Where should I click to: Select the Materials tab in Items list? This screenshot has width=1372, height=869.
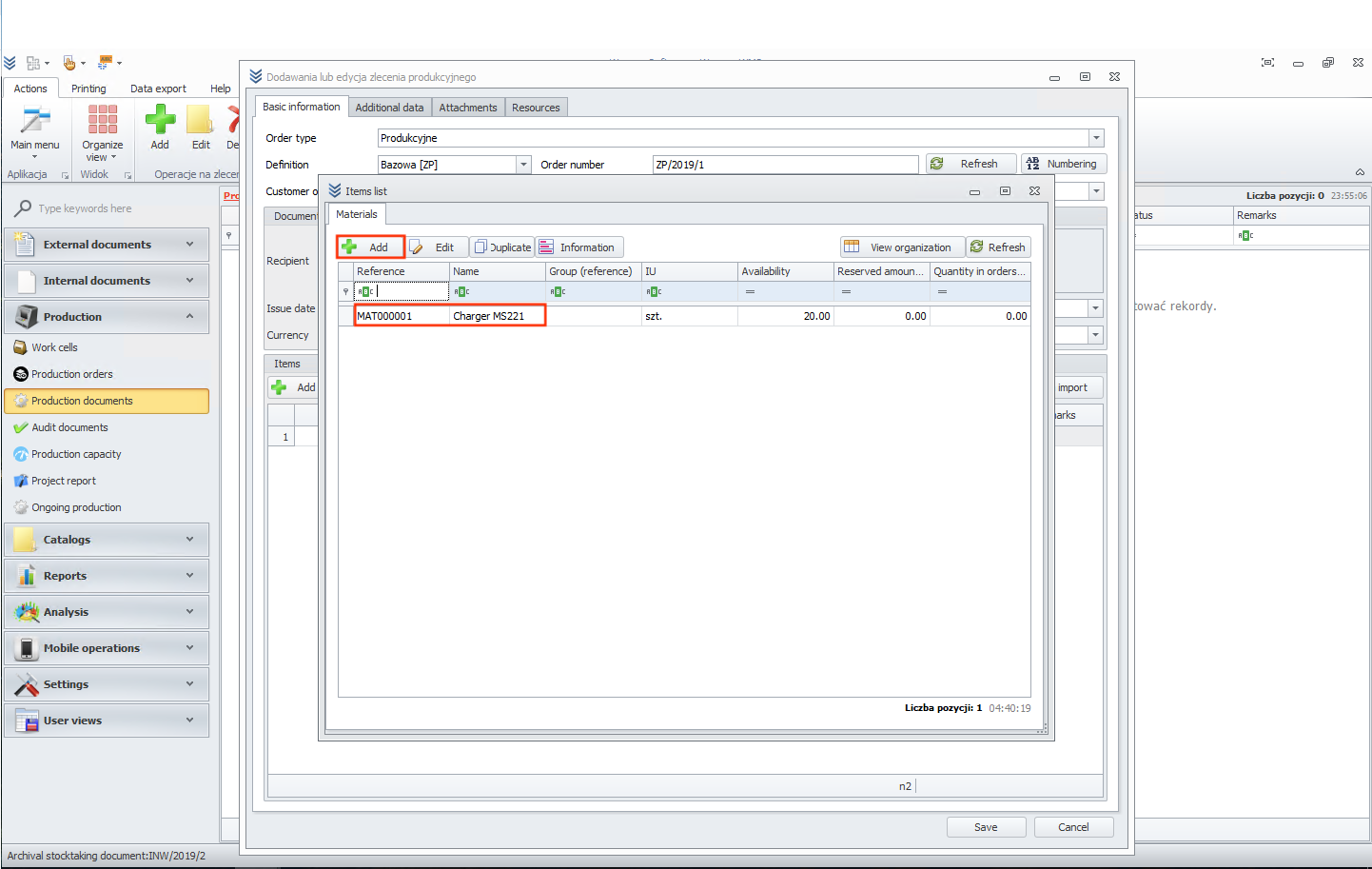pos(357,214)
